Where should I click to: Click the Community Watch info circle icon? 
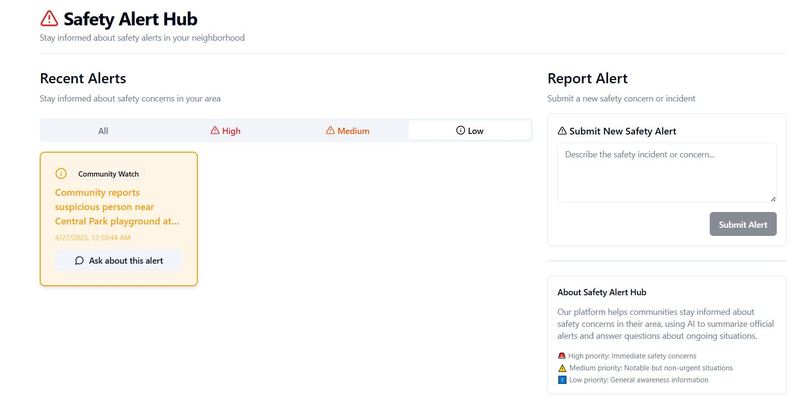(x=61, y=173)
